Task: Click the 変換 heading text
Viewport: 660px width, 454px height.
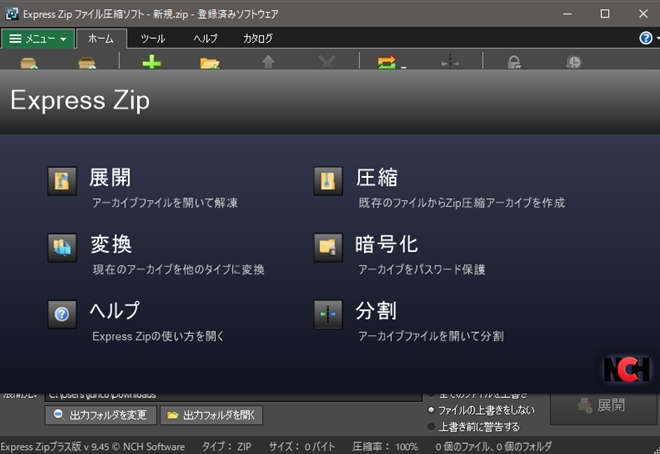Action: (x=111, y=244)
